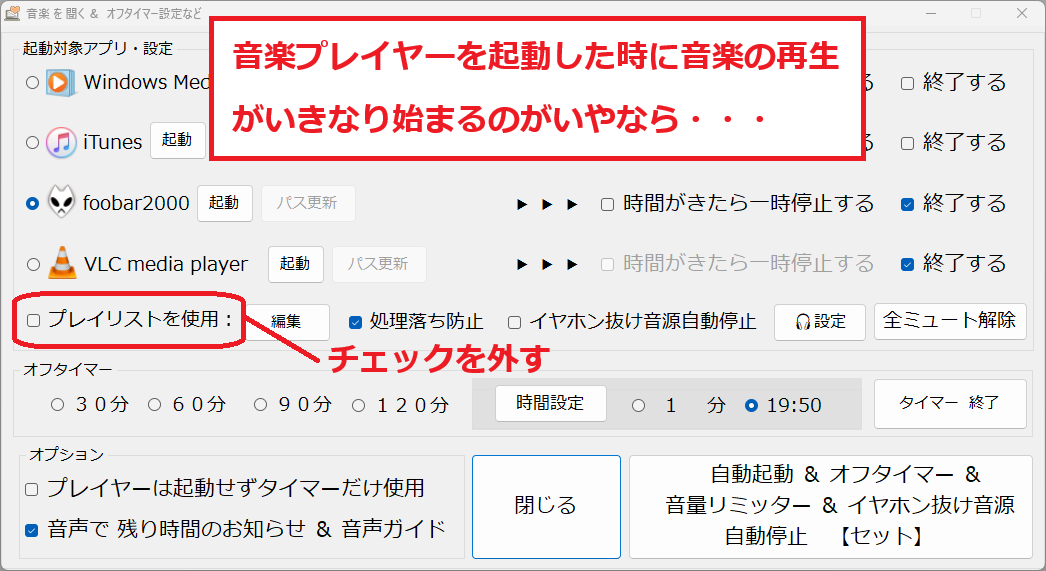Click the Windows Media Player icon
This screenshot has width=1046, height=571.
61,82
